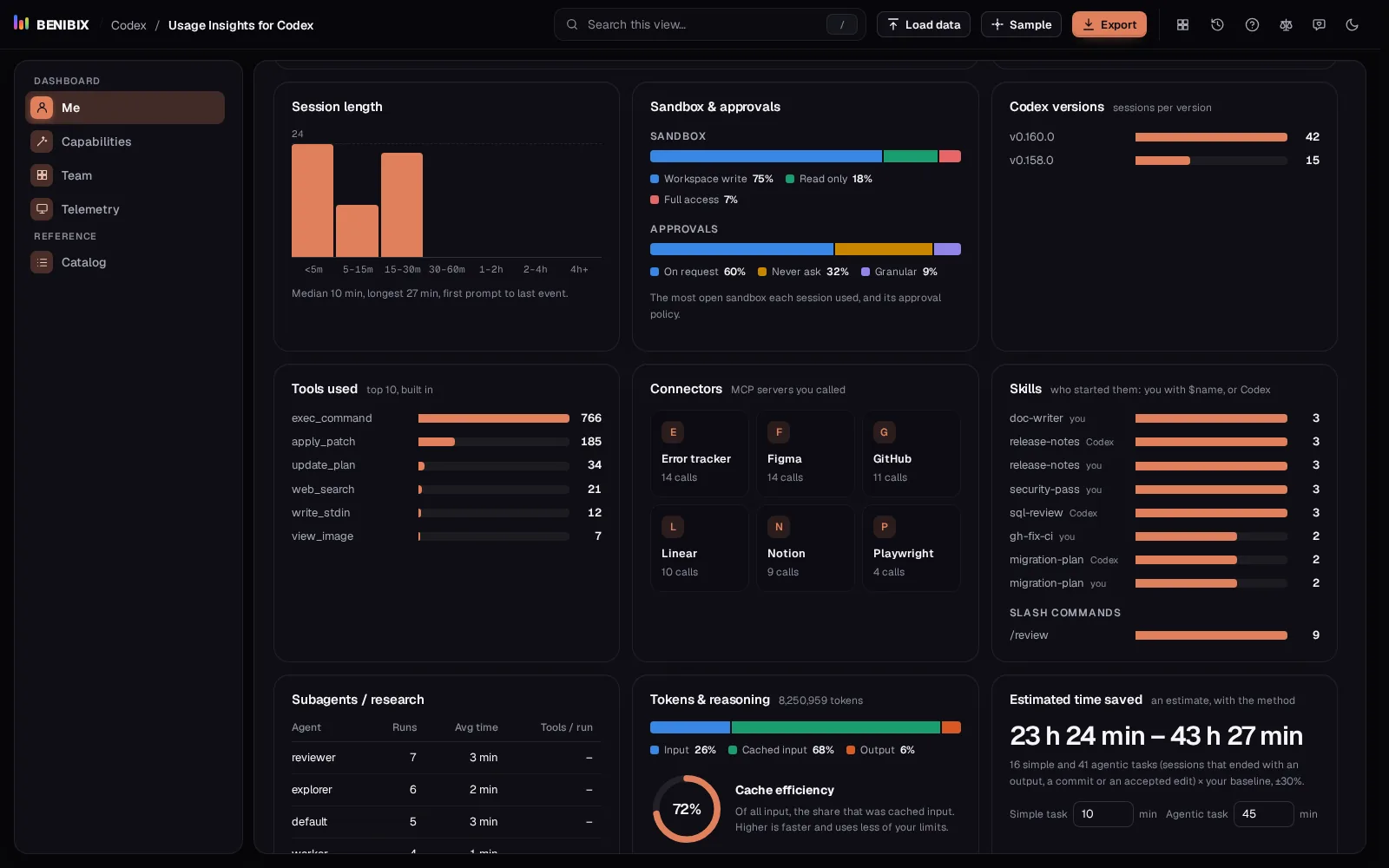Edit the Agentic task minutes field
This screenshot has width=1389, height=868.
tap(1263, 814)
